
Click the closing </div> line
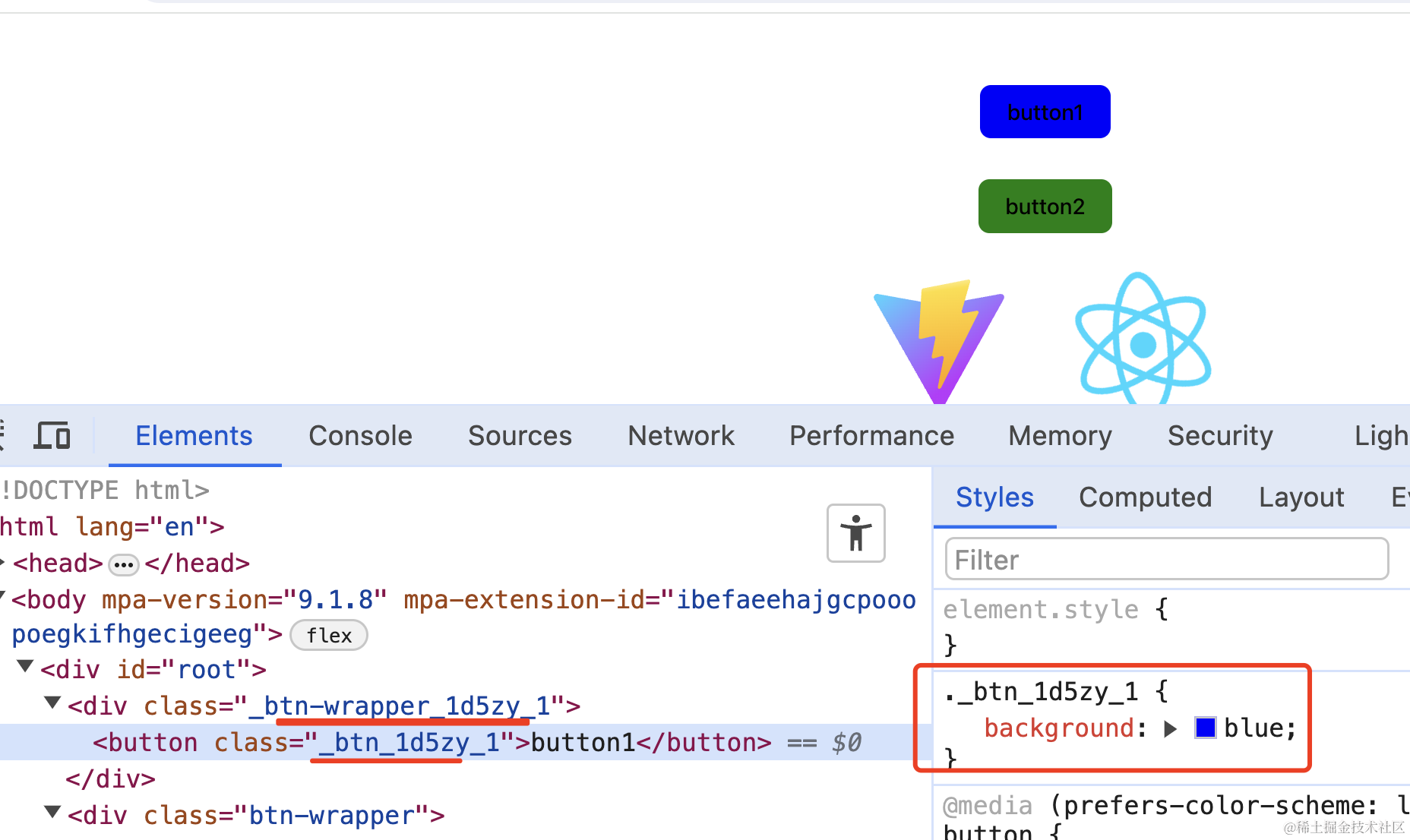click(x=110, y=779)
